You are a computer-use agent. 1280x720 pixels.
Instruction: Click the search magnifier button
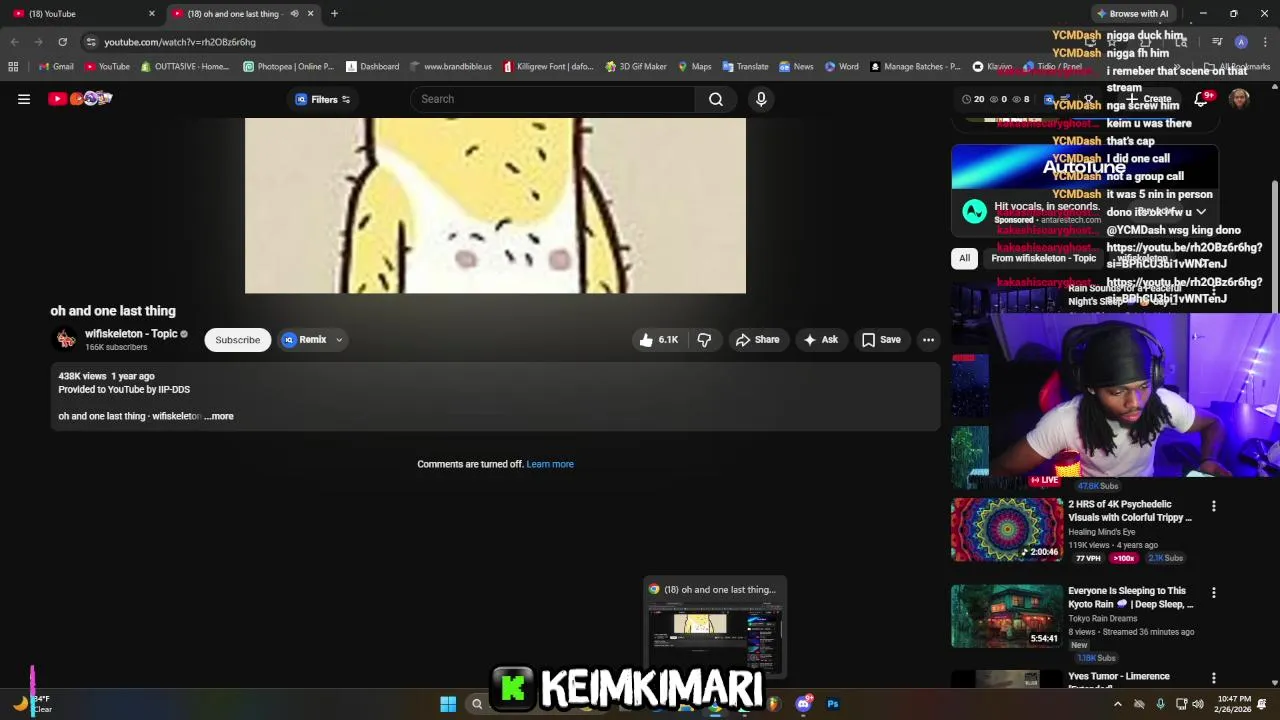pyautogui.click(x=716, y=99)
